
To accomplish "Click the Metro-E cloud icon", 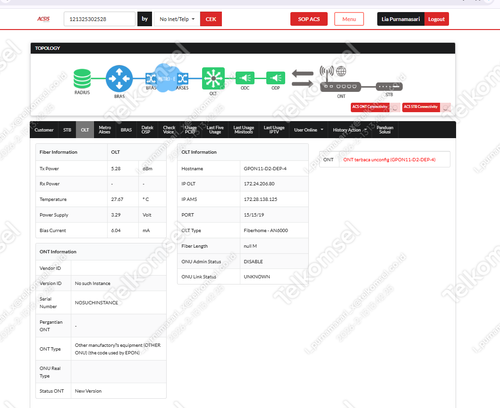I will click(166, 78).
